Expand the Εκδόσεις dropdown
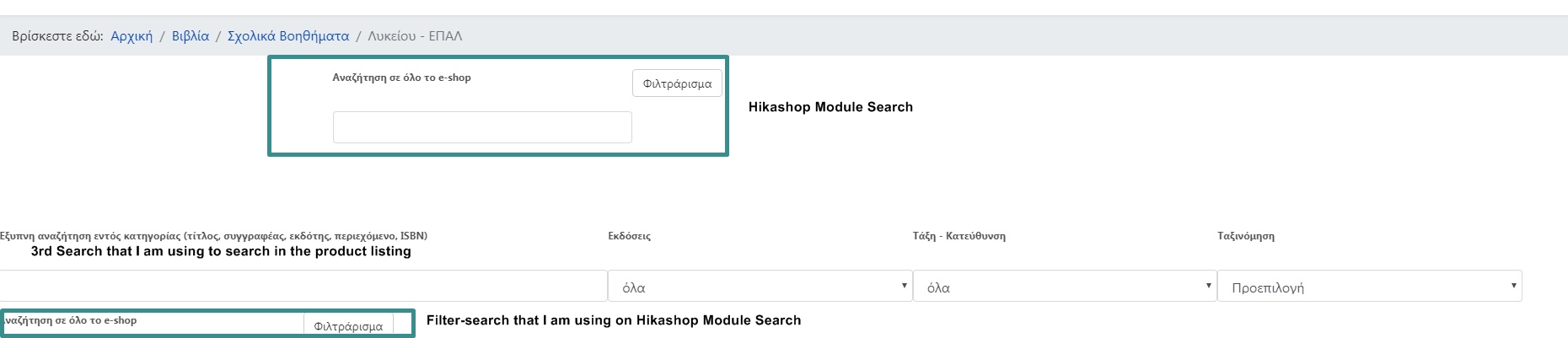 click(x=760, y=287)
